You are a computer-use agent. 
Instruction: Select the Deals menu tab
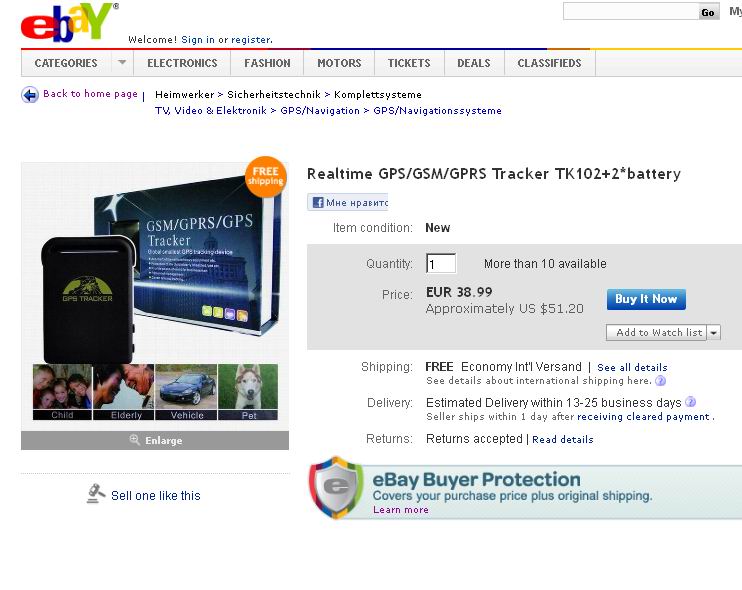[x=474, y=63]
